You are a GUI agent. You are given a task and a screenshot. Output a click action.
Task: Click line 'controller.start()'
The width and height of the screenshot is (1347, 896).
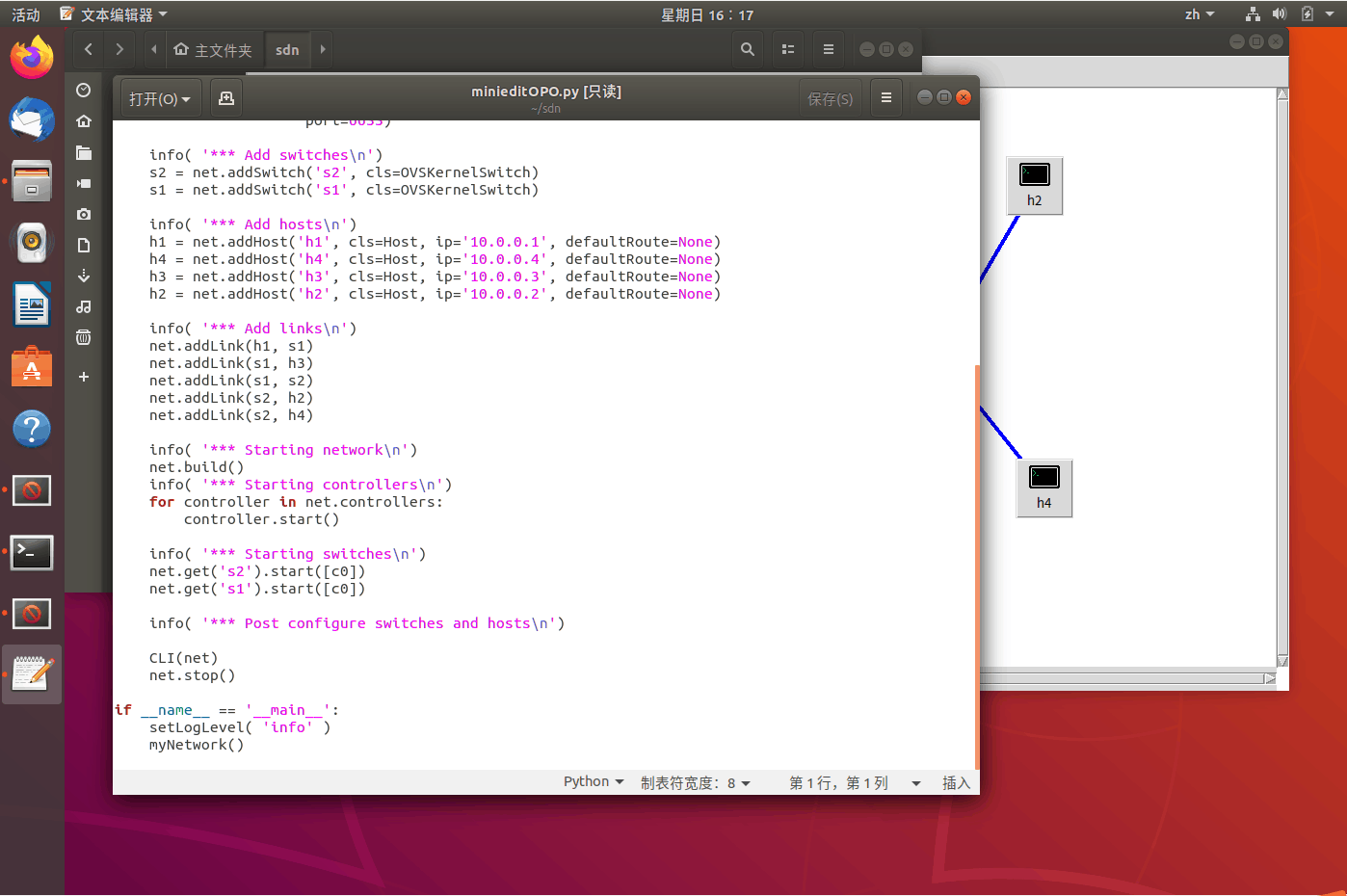[261, 519]
